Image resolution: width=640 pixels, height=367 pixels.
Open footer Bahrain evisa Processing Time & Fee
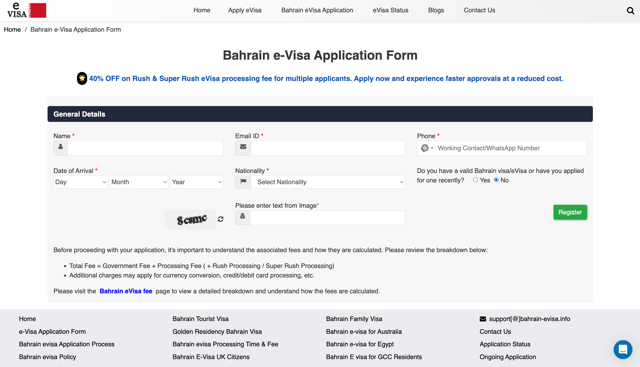pyautogui.click(x=225, y=344)
